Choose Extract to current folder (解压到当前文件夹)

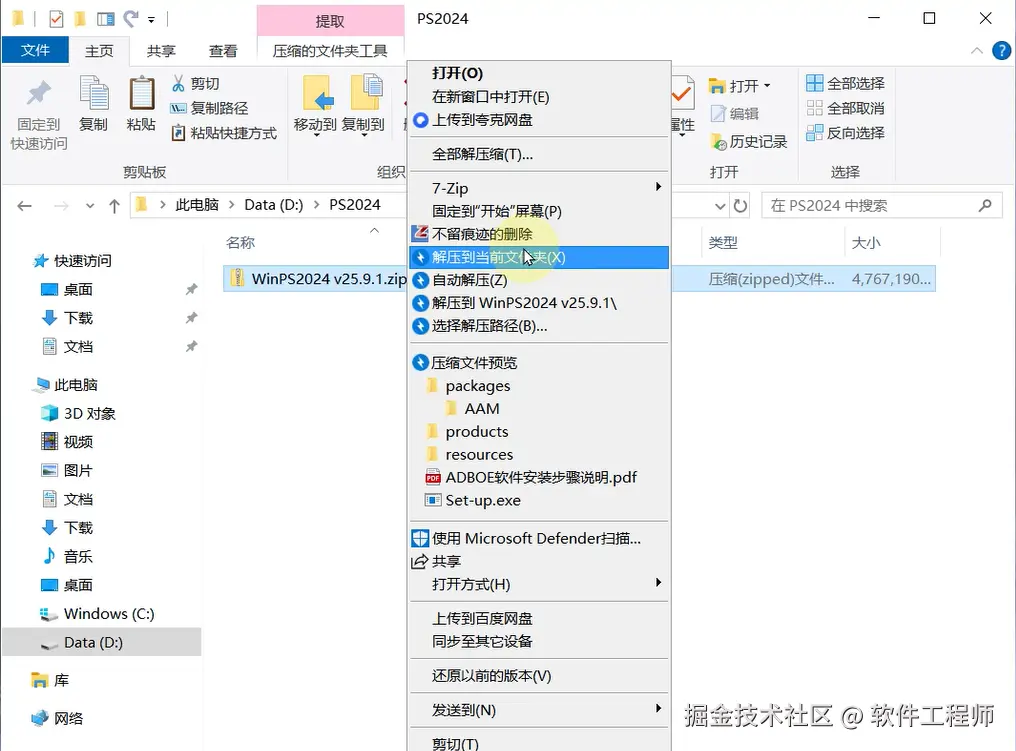(x=539, y=257)
